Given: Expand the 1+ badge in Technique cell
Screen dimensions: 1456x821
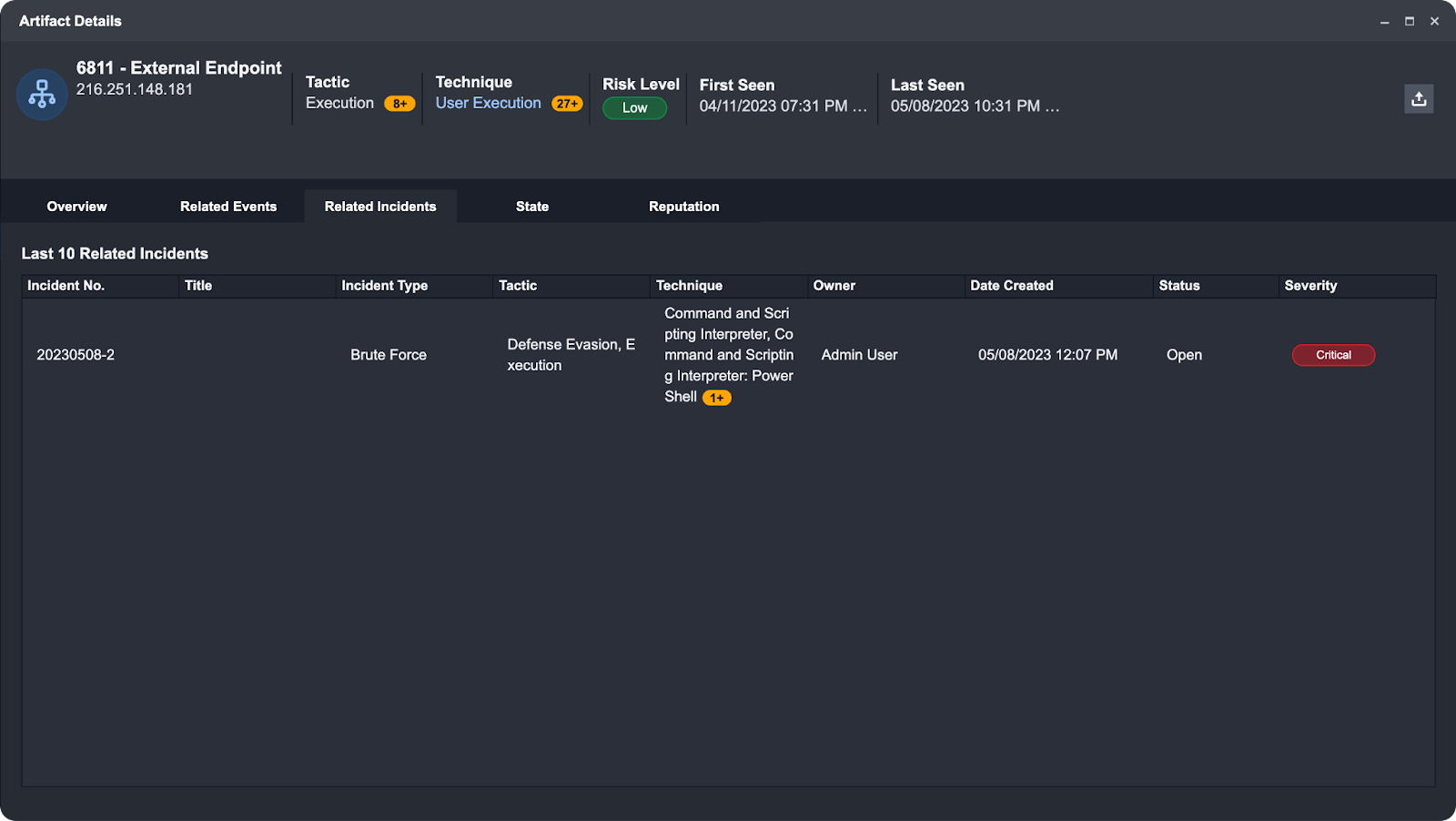Looking at the screenshot, I should (716, 398).
